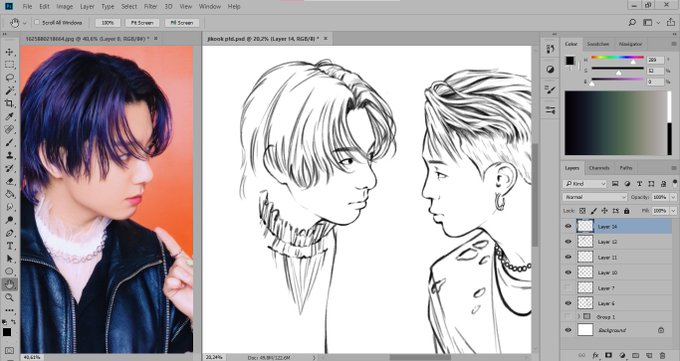The height and width of the screenshot is (361, 680).
Task: Open the Adjustments panel icon
Action: 550,69
